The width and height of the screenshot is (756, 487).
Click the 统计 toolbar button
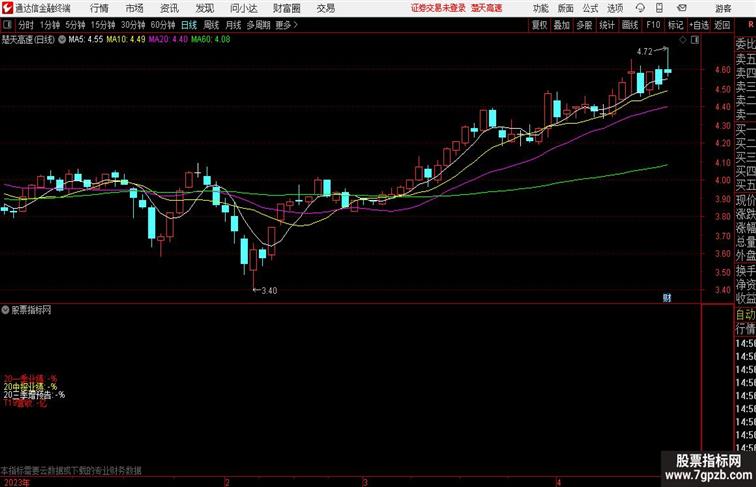(x=607, y=25)
